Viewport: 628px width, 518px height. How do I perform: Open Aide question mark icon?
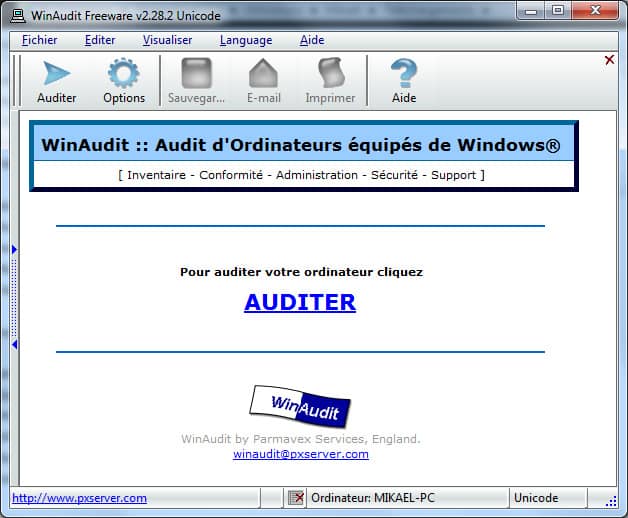404,73
